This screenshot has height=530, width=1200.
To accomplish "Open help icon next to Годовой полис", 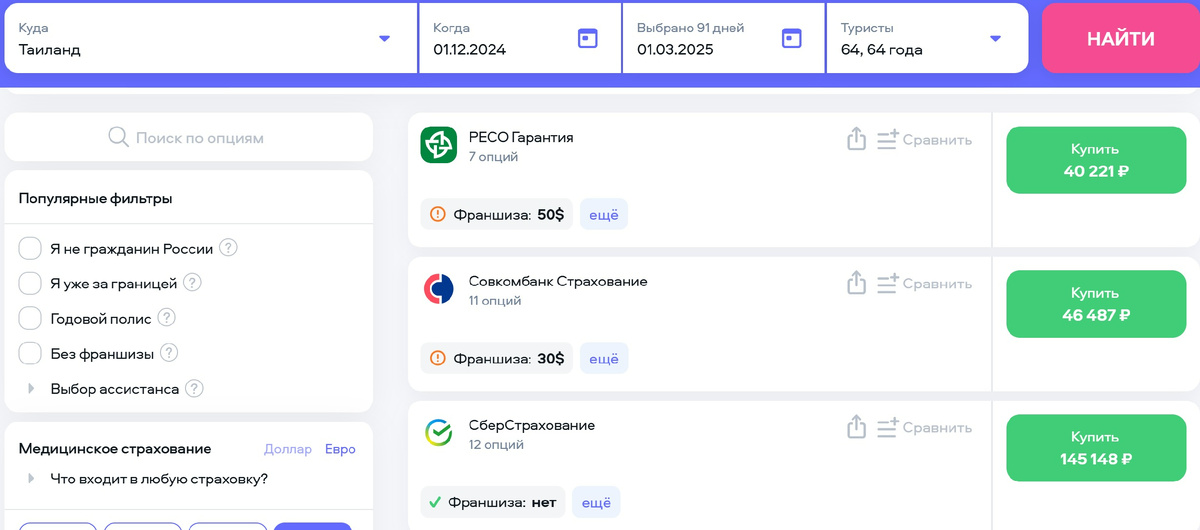I will click(x=167, y=318).
